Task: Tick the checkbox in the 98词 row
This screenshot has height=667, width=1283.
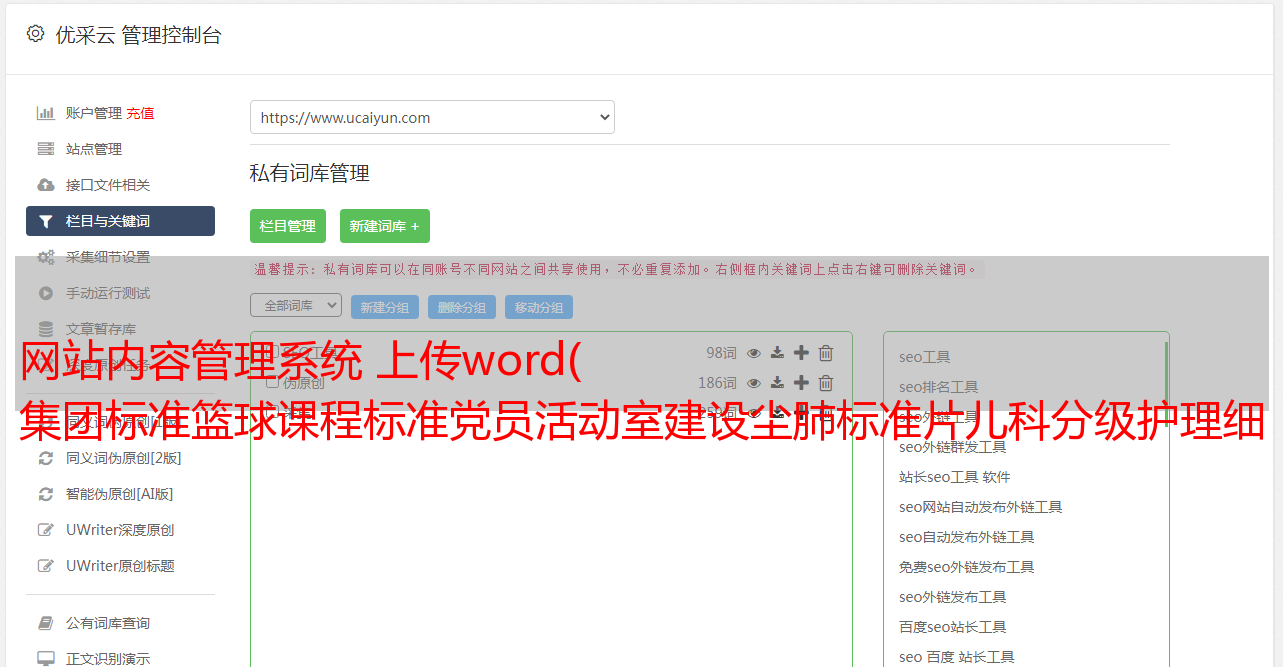Action: [272, 353]
